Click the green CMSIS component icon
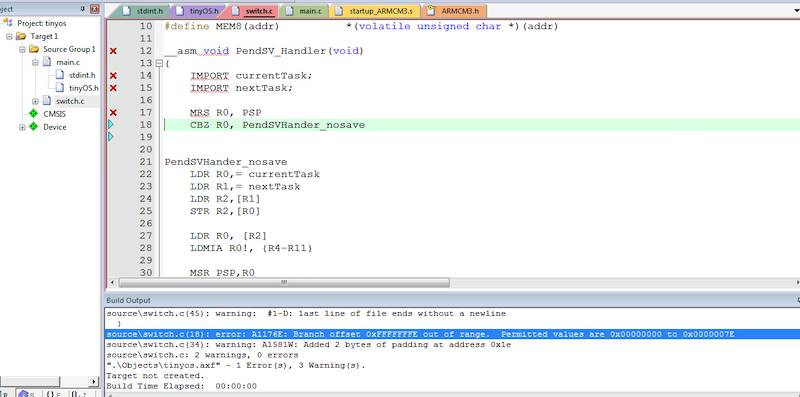 (x=34, y=114)
